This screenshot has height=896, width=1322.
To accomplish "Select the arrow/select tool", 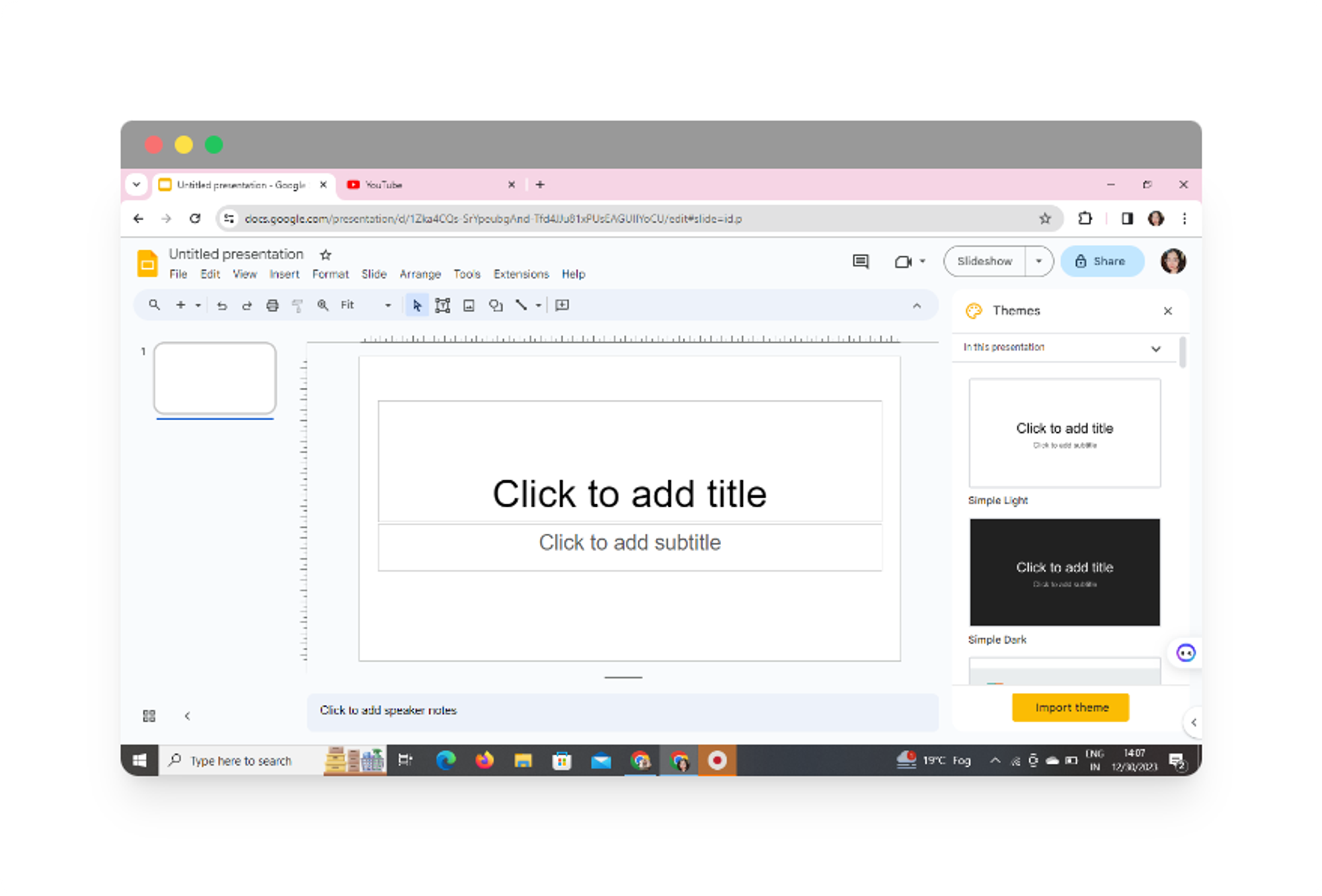I will 414,305.
